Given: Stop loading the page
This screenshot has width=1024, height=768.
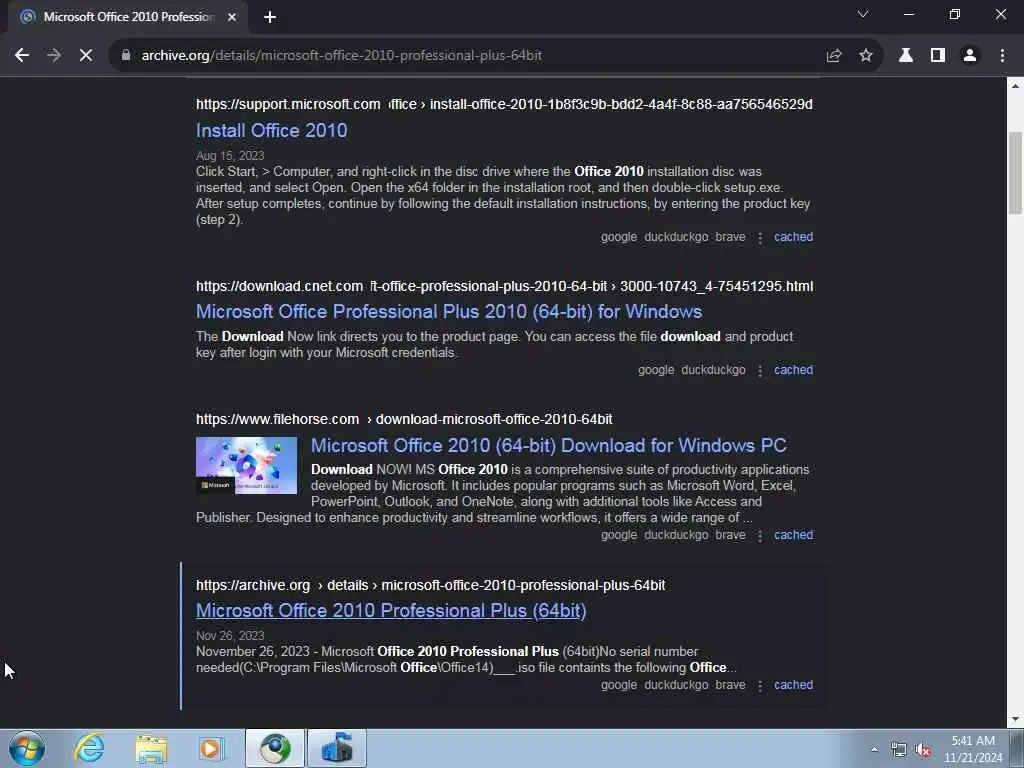Looking at the screenshot, I should click(86, 56).
